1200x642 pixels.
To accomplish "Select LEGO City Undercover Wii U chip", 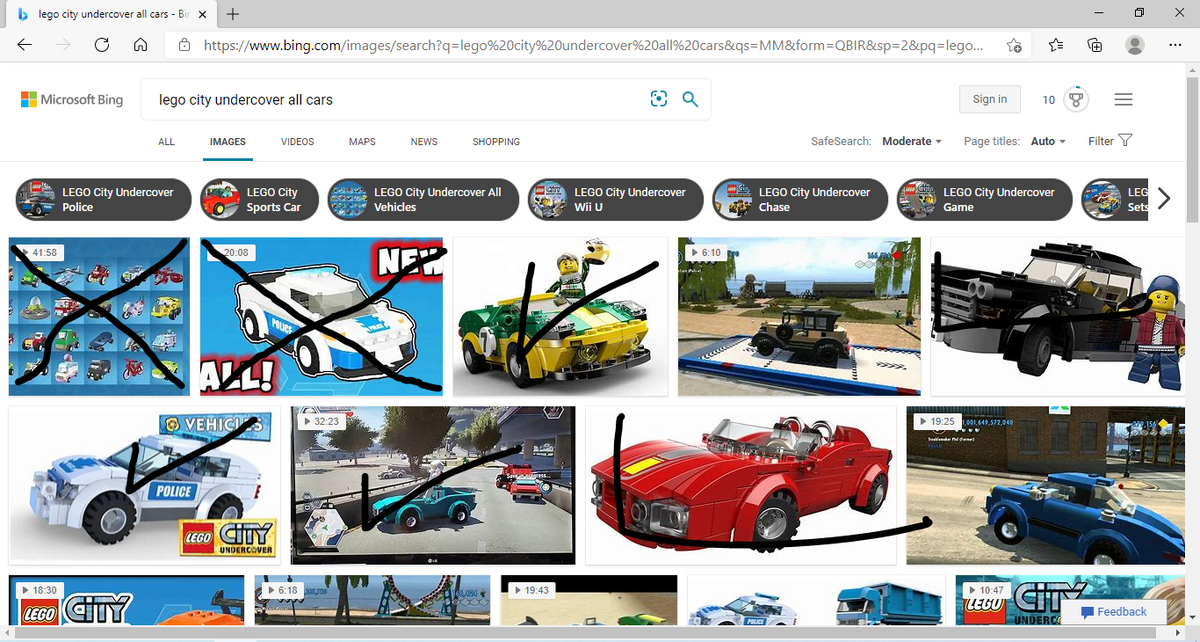I will (615, 199).
